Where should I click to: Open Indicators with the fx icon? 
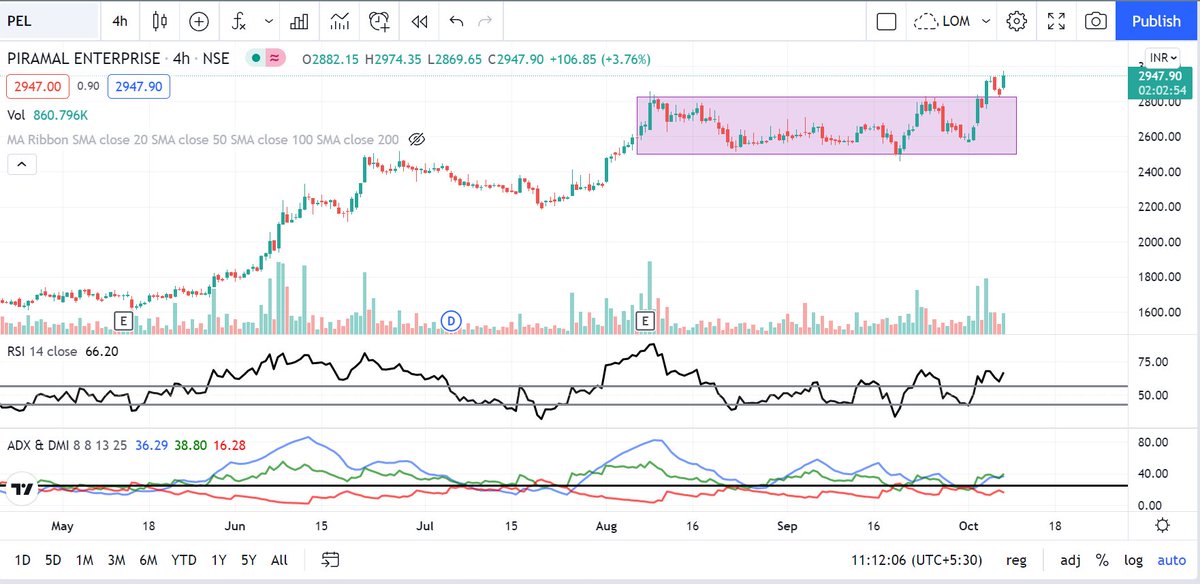(x=238, y=20)
